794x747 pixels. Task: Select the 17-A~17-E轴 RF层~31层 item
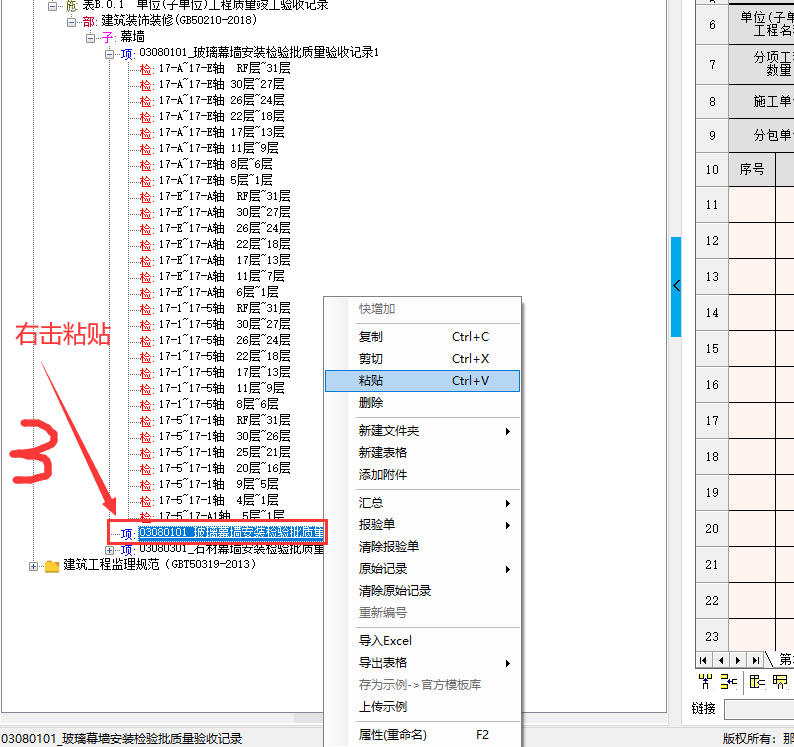224,68
